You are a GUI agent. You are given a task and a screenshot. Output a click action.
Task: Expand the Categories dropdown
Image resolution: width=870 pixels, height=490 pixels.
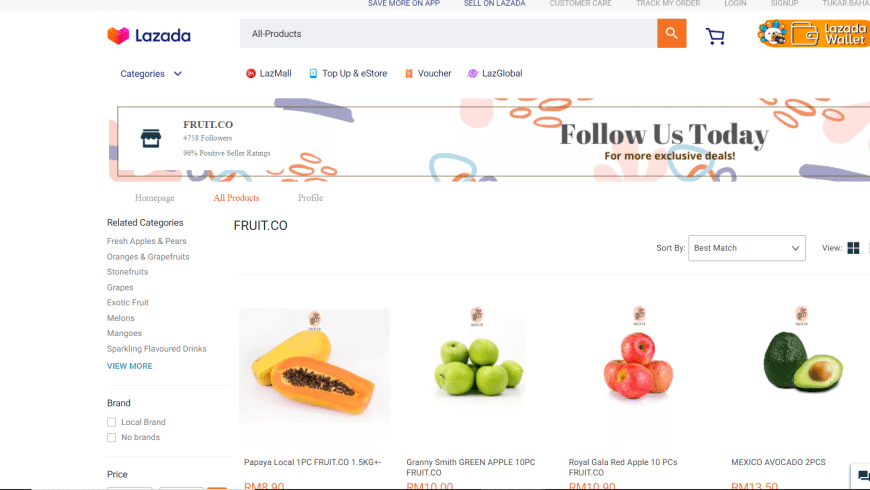(151, 74)
